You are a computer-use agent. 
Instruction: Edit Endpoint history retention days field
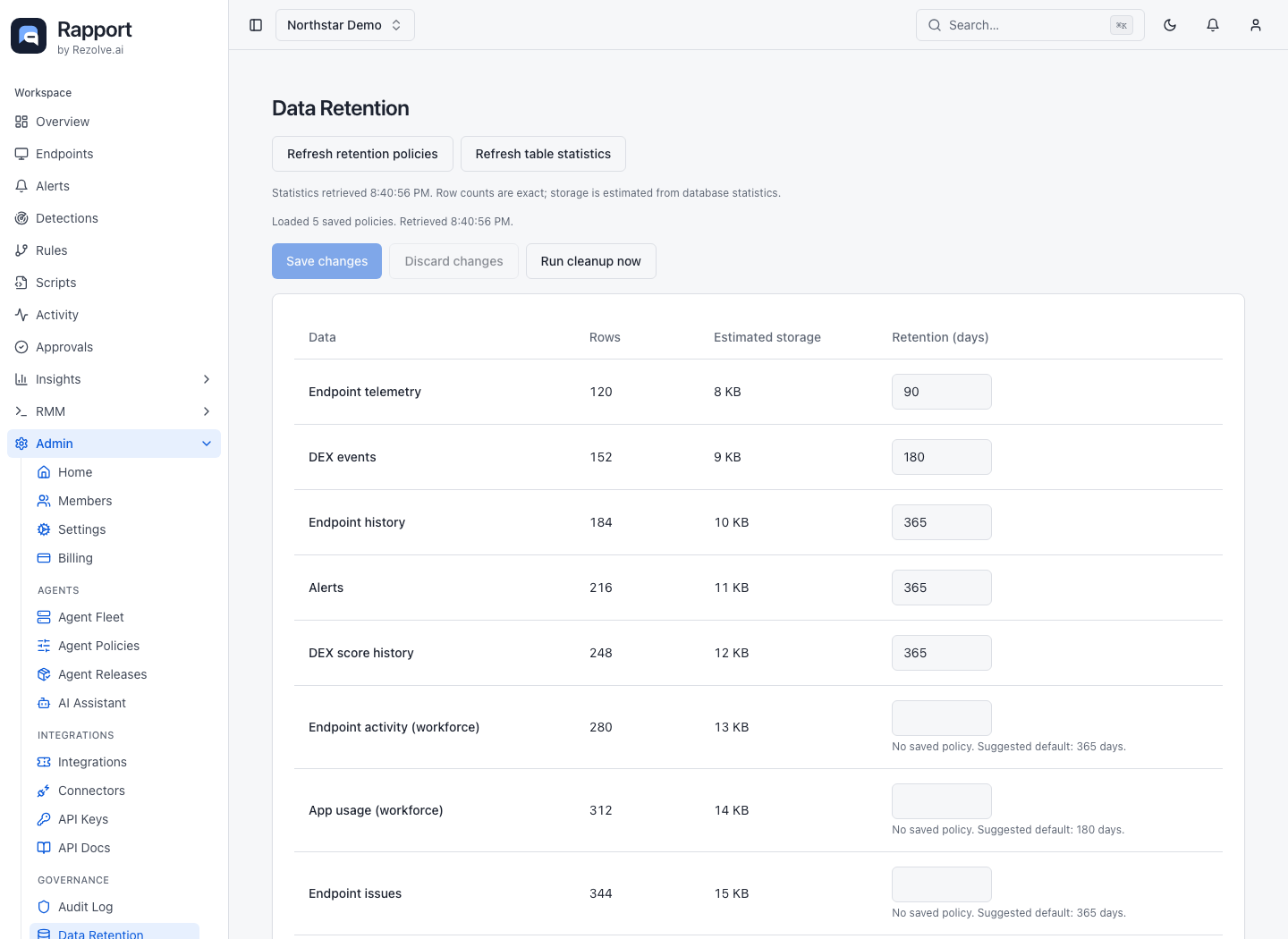coord(941,522)
